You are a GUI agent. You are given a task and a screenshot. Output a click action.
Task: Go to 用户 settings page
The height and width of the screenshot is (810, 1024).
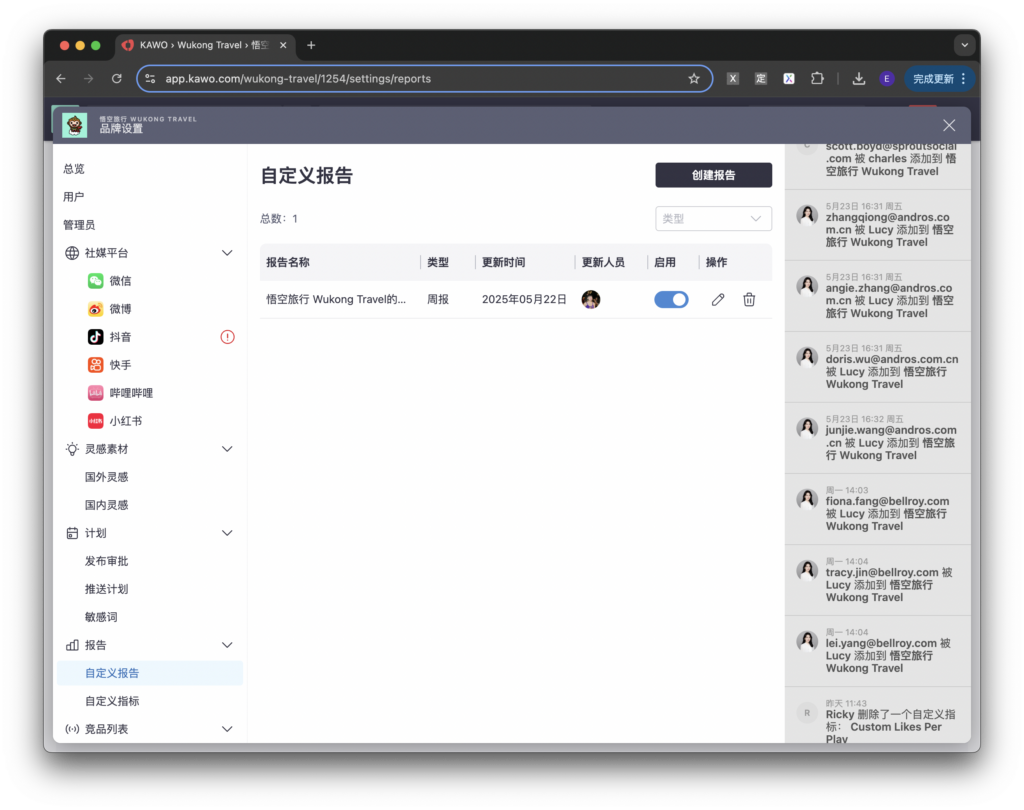pyautogui.click(x=74, y=197)
